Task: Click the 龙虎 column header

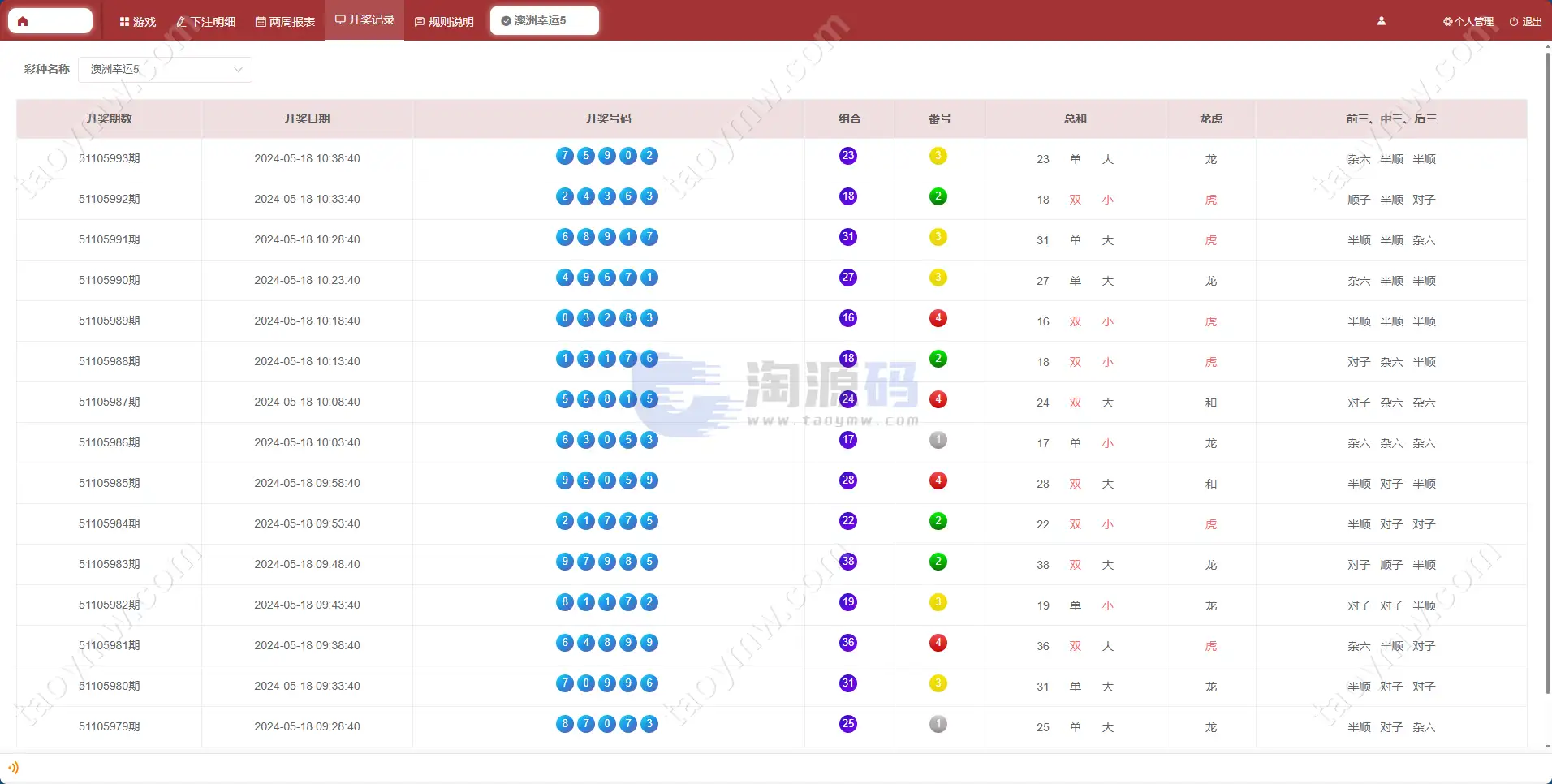Action: [1211, 118]
